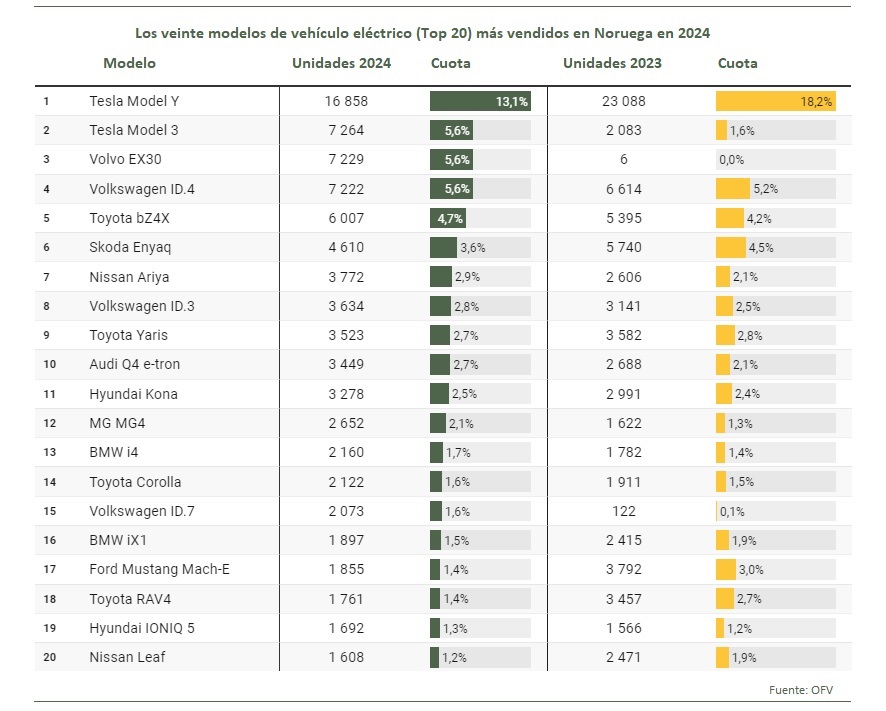Image resolution: width=886 pixels, height=711 pixels.
Task: Click the Ford Mustang Mach-E 3,0% bar
Action: (726, 569)
